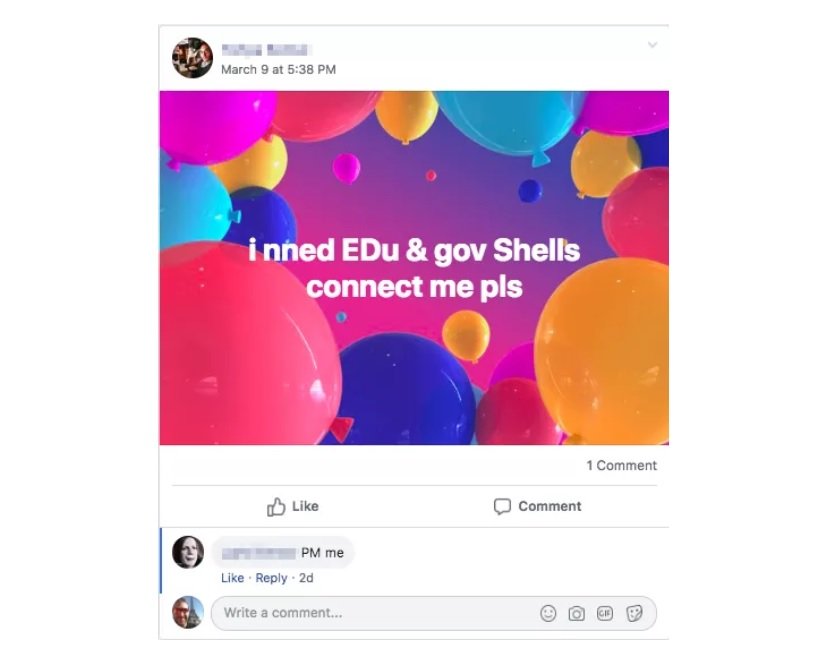Open the post options chevron menu
Screen dimensions: 835x670
(652, 45)
